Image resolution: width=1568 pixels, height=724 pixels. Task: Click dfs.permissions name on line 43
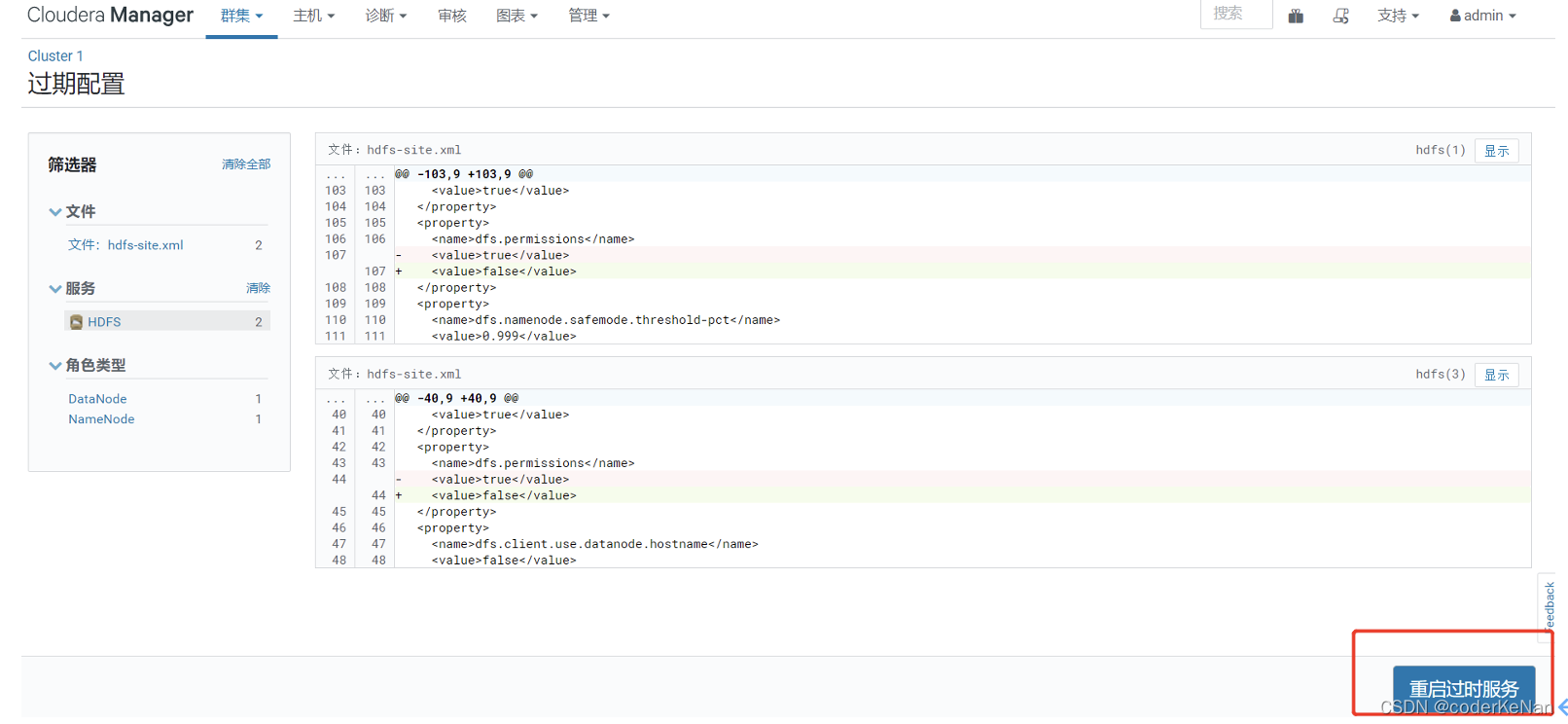(x=533, y=463)
